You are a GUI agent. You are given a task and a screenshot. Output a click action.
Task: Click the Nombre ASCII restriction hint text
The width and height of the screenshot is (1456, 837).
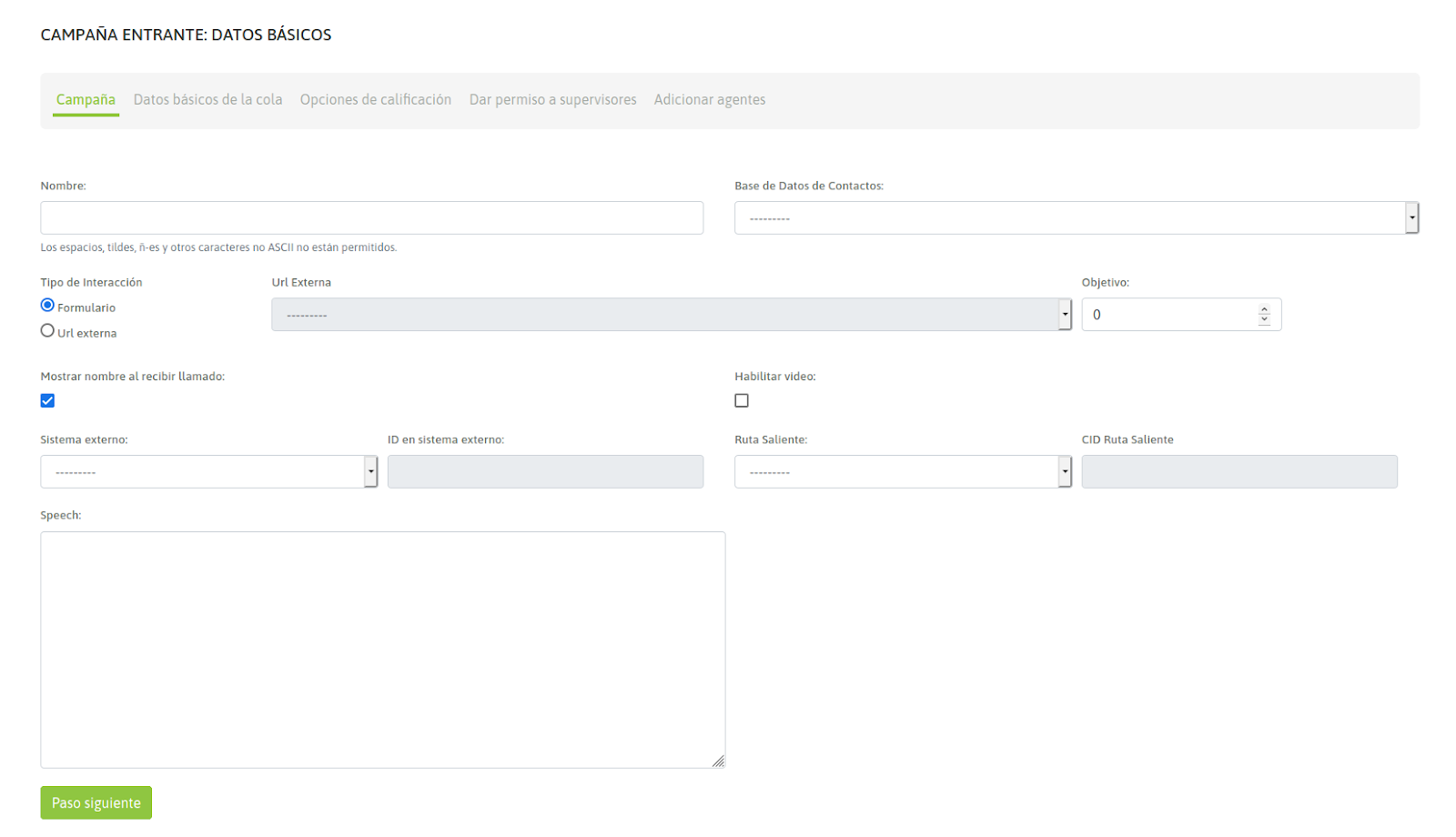point(218,247)
